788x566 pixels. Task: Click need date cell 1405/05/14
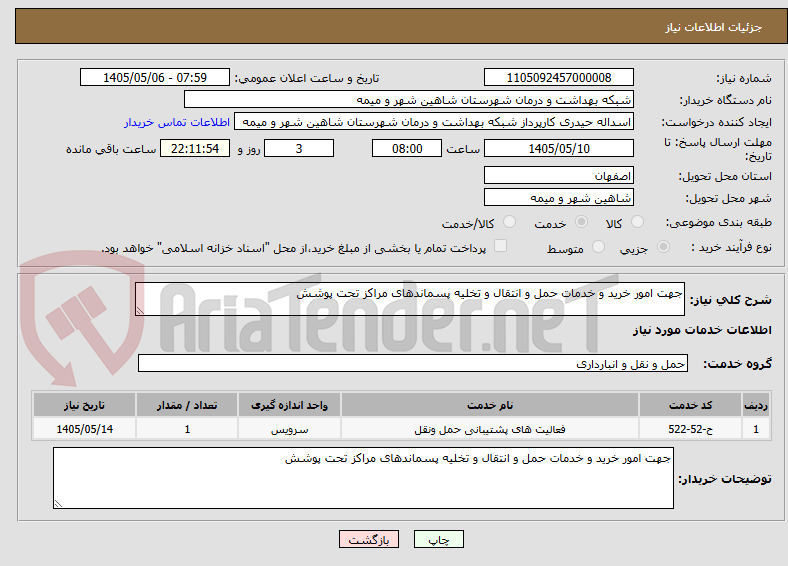point(84,429)
